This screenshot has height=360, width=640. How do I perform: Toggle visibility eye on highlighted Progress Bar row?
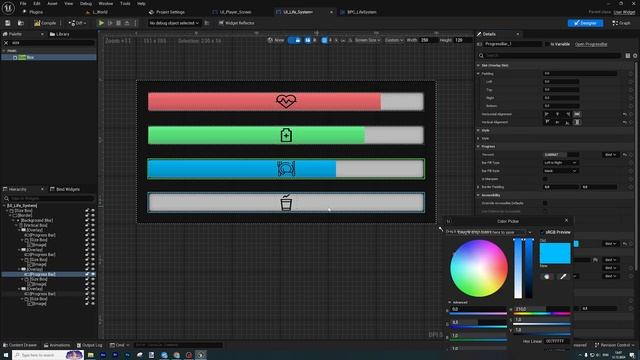click(x=93, y=274)
